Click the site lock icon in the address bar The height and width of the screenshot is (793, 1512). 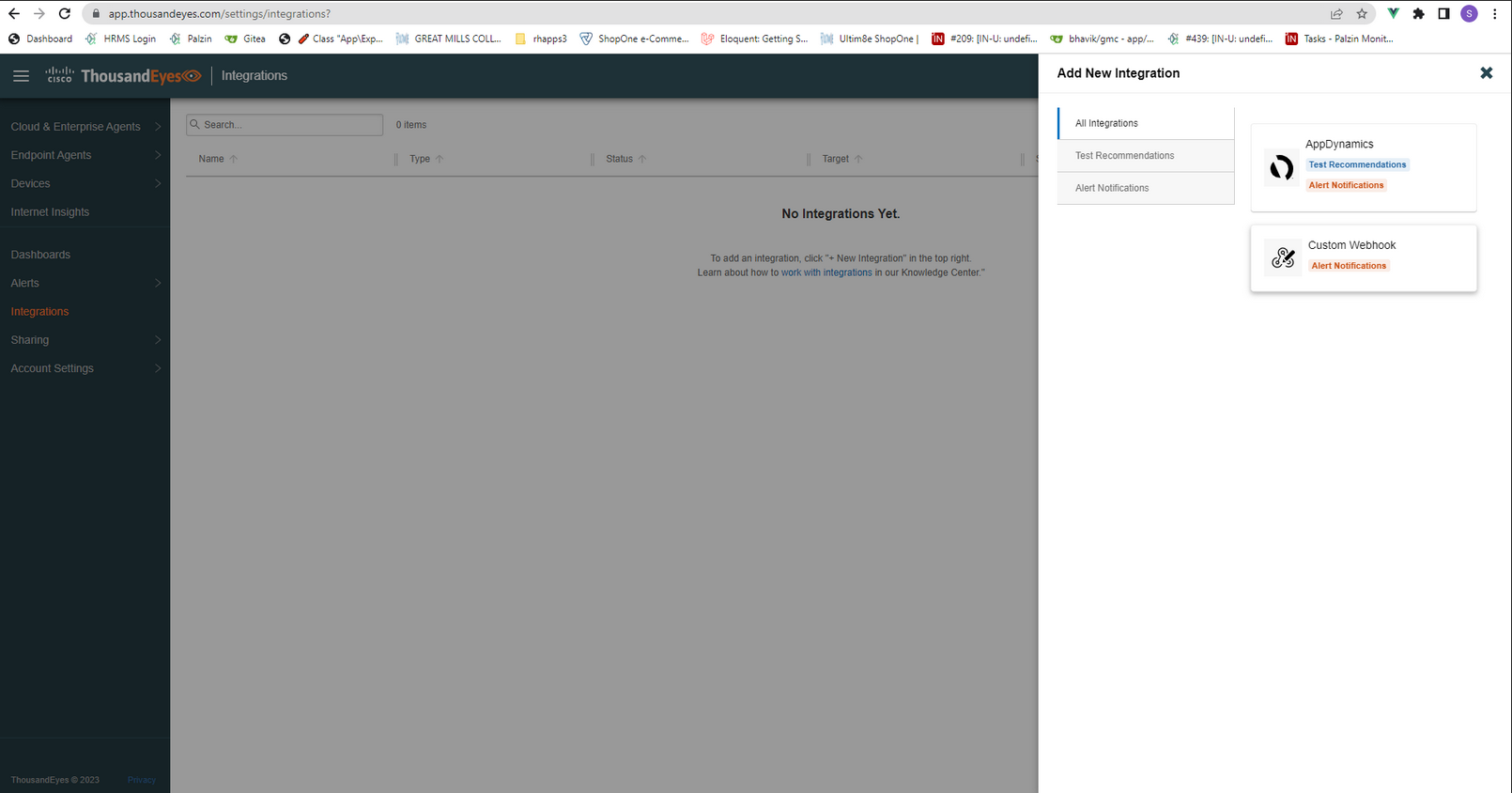tap(96, 14)
